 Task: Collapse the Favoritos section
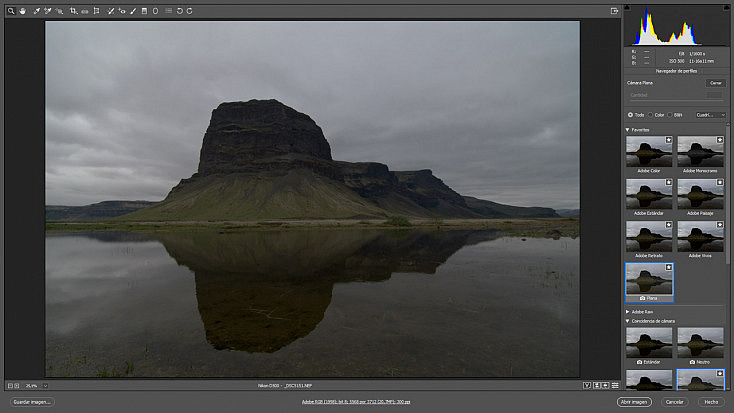628,130
